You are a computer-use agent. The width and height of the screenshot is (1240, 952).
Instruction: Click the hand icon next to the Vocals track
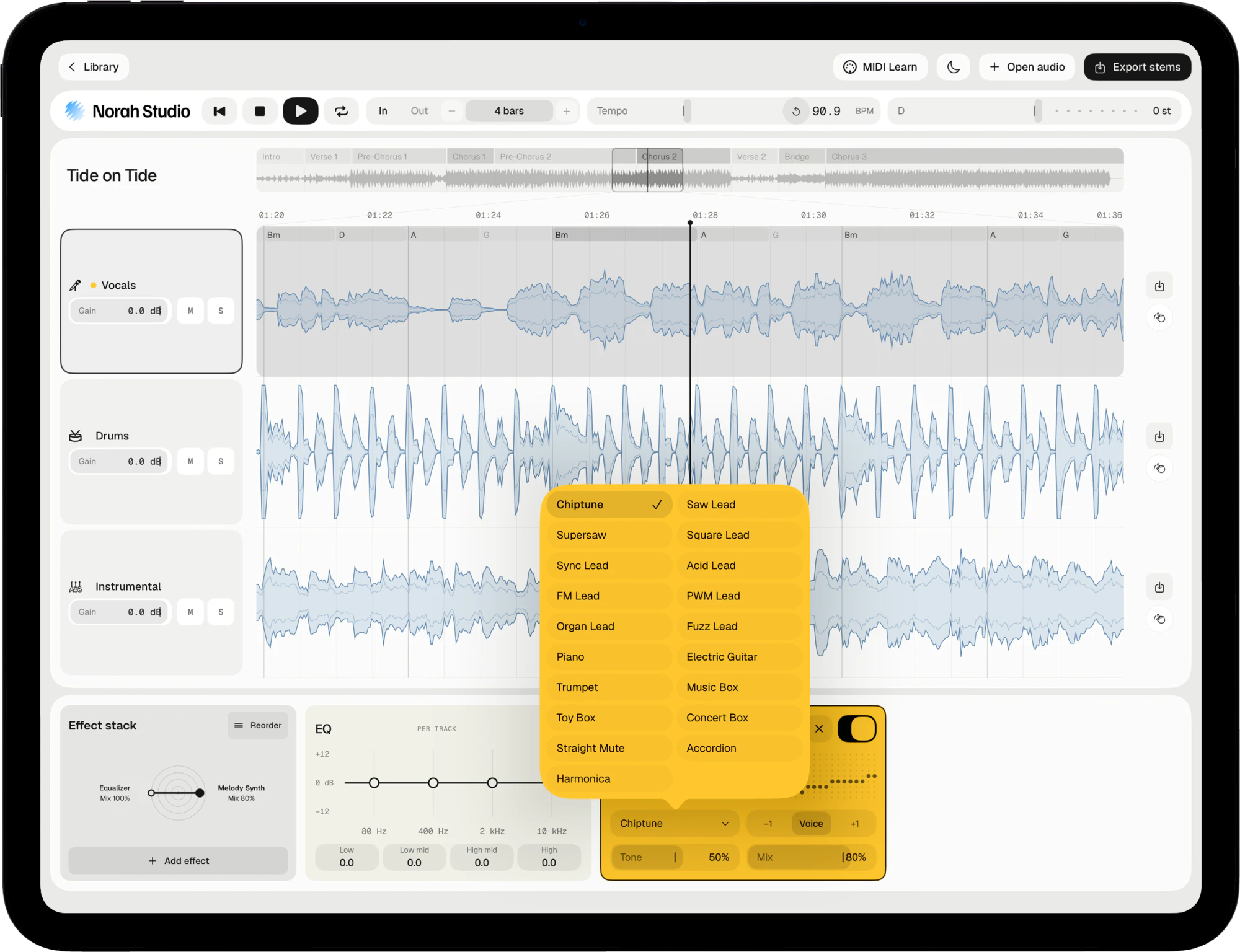click(x=1159, y=318)
